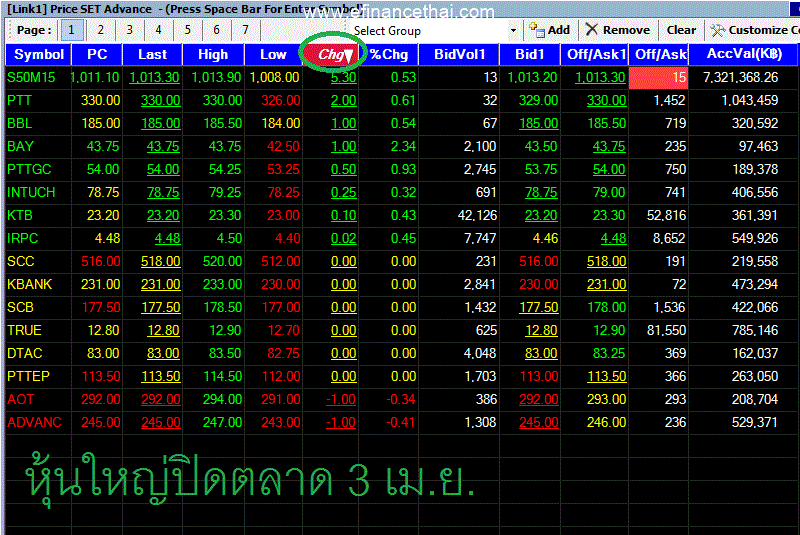This screenshot has width=800, height=535.
Task: Click IRPC bid price 4.46
Action: coord(545,238)
